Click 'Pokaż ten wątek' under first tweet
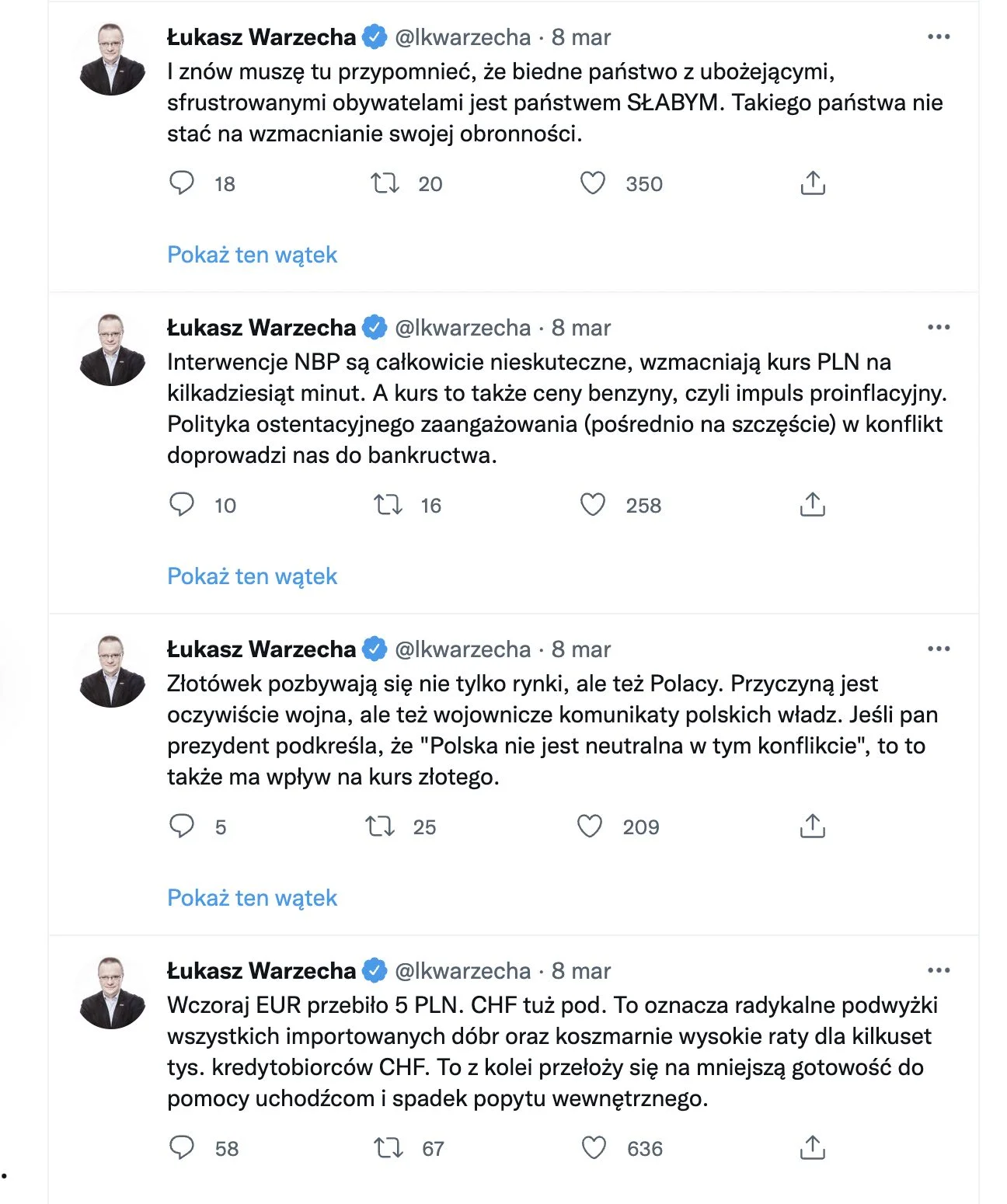This screenshot has width=1007, height=1204. coord(252,255)
